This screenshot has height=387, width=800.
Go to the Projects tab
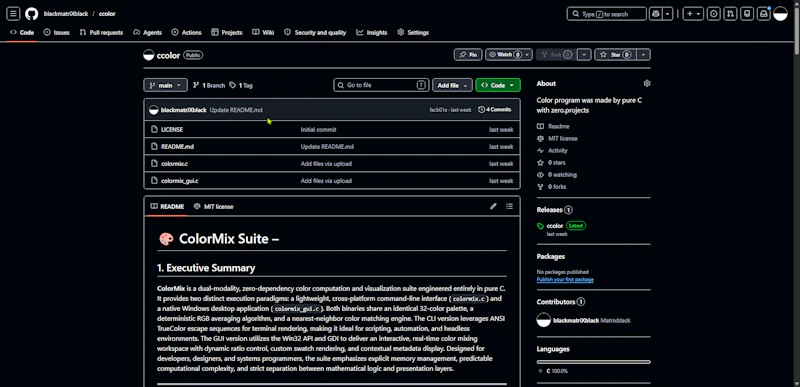click(227, 32)
